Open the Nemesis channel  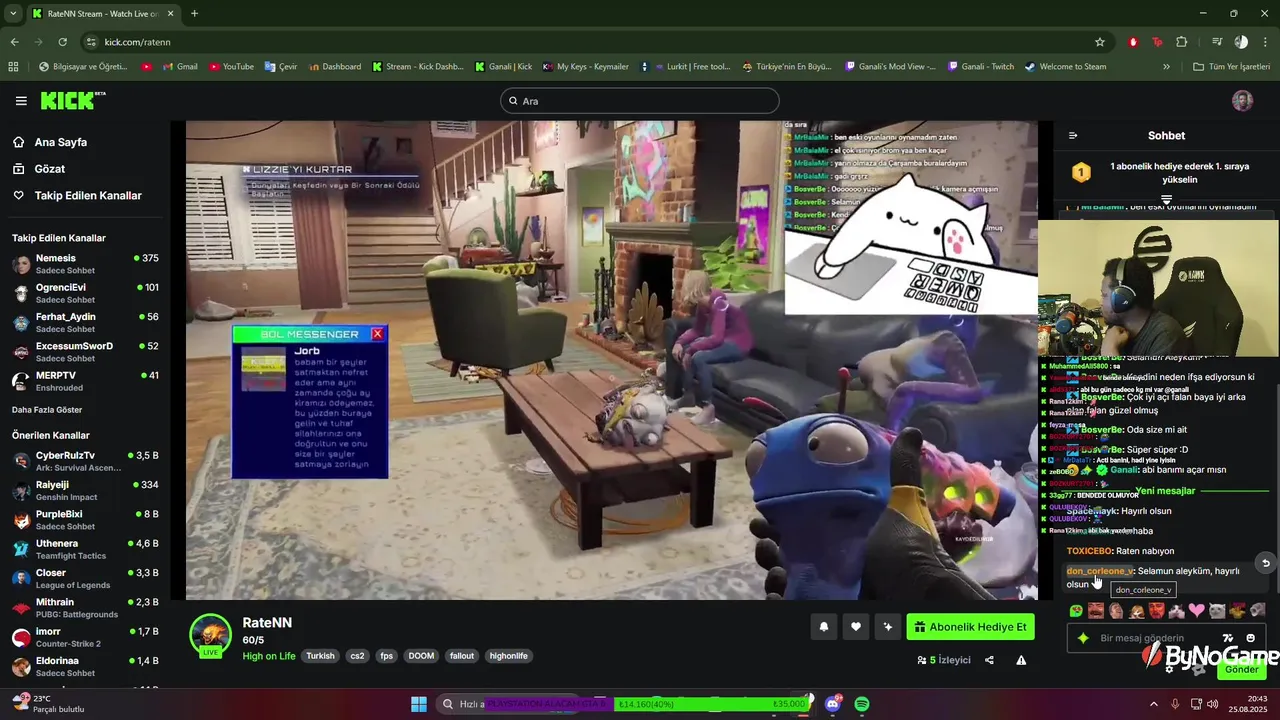click(x=85, y=264)
